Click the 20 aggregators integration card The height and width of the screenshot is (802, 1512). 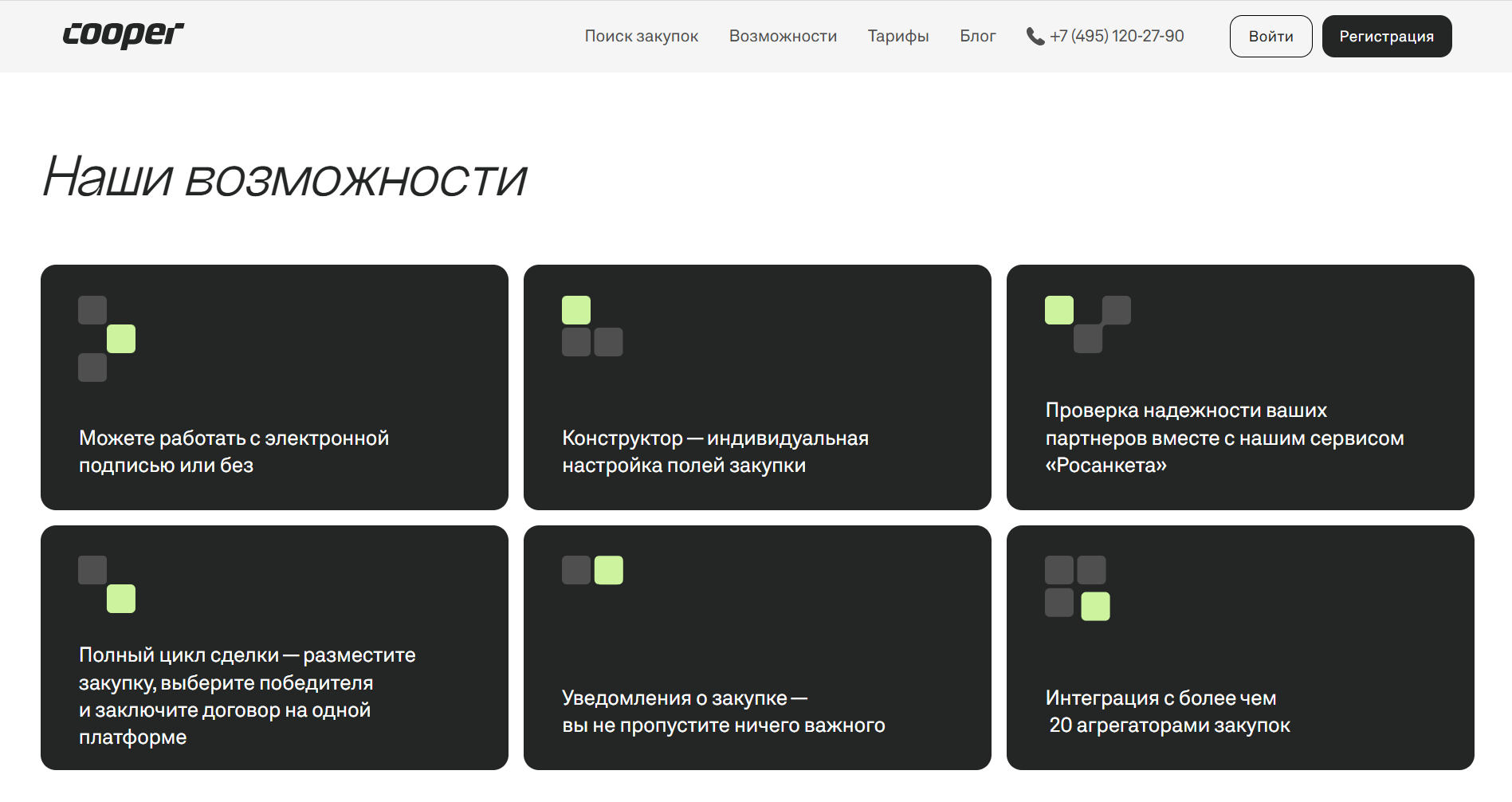pyautogui.click(x=1240, y=647)
